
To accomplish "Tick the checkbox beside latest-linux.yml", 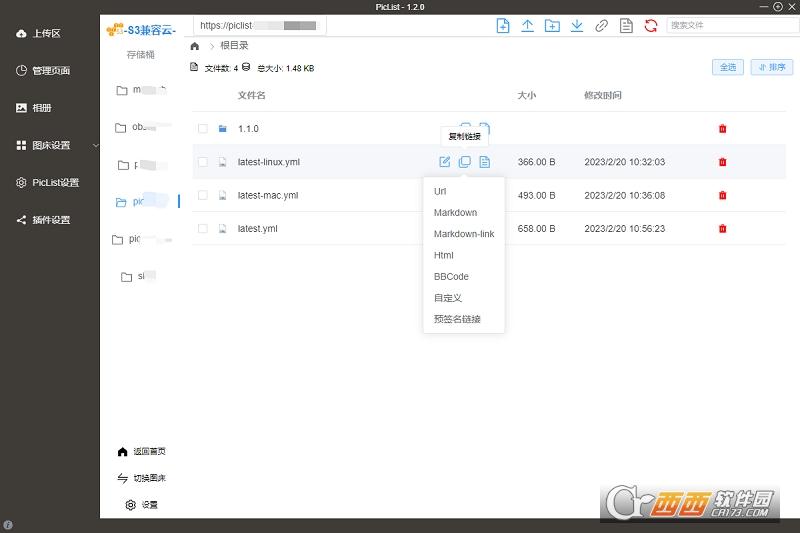I will tap(203, 162).
